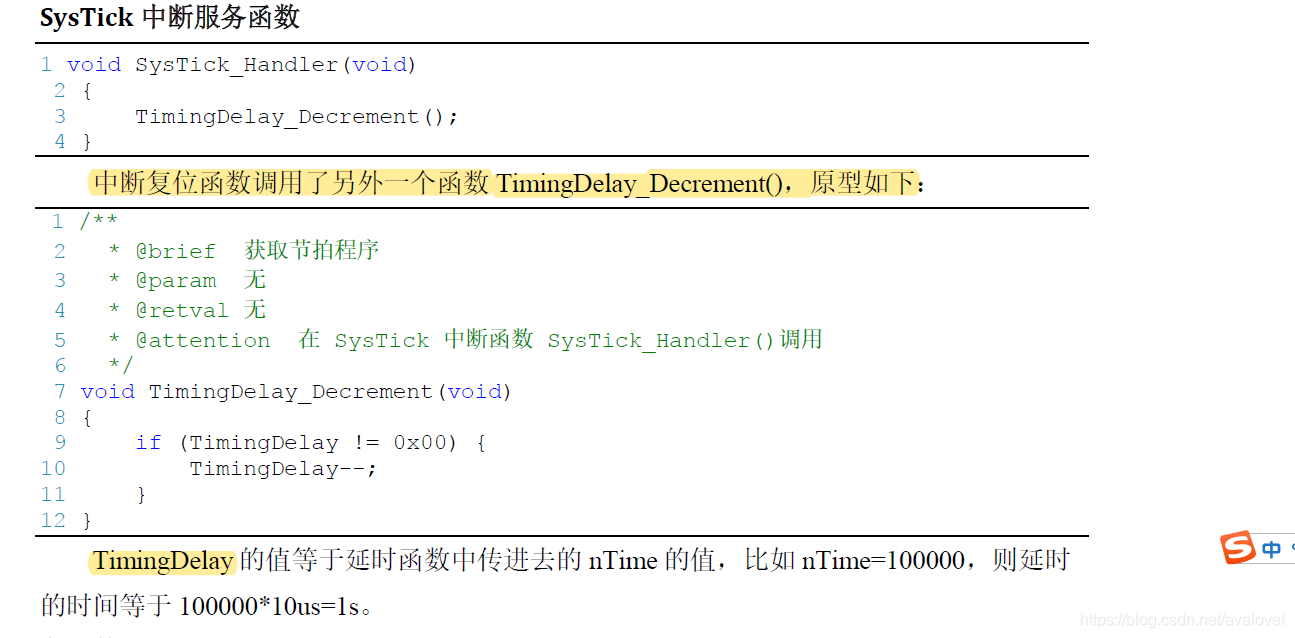Click the heading "SysTick 中断服务函数"

coord(170,18)
